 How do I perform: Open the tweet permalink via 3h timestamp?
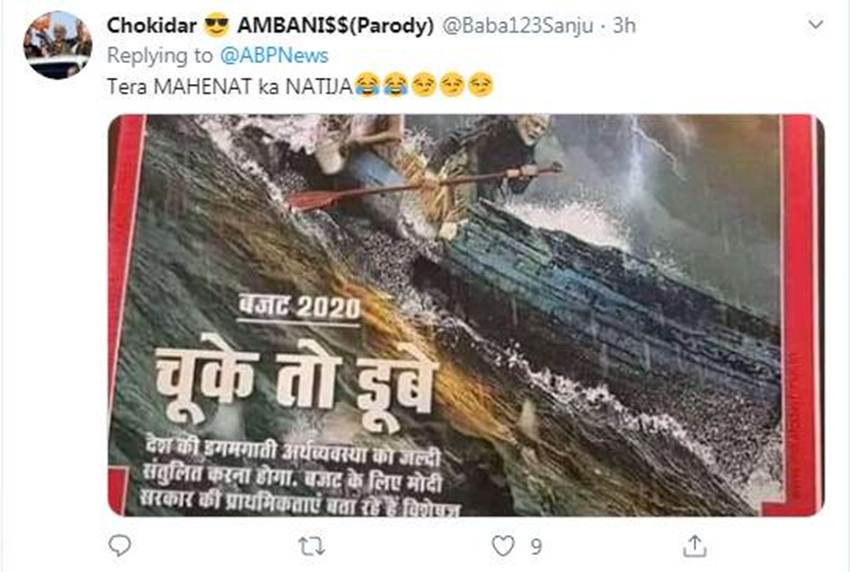click(x=624, y=25)
